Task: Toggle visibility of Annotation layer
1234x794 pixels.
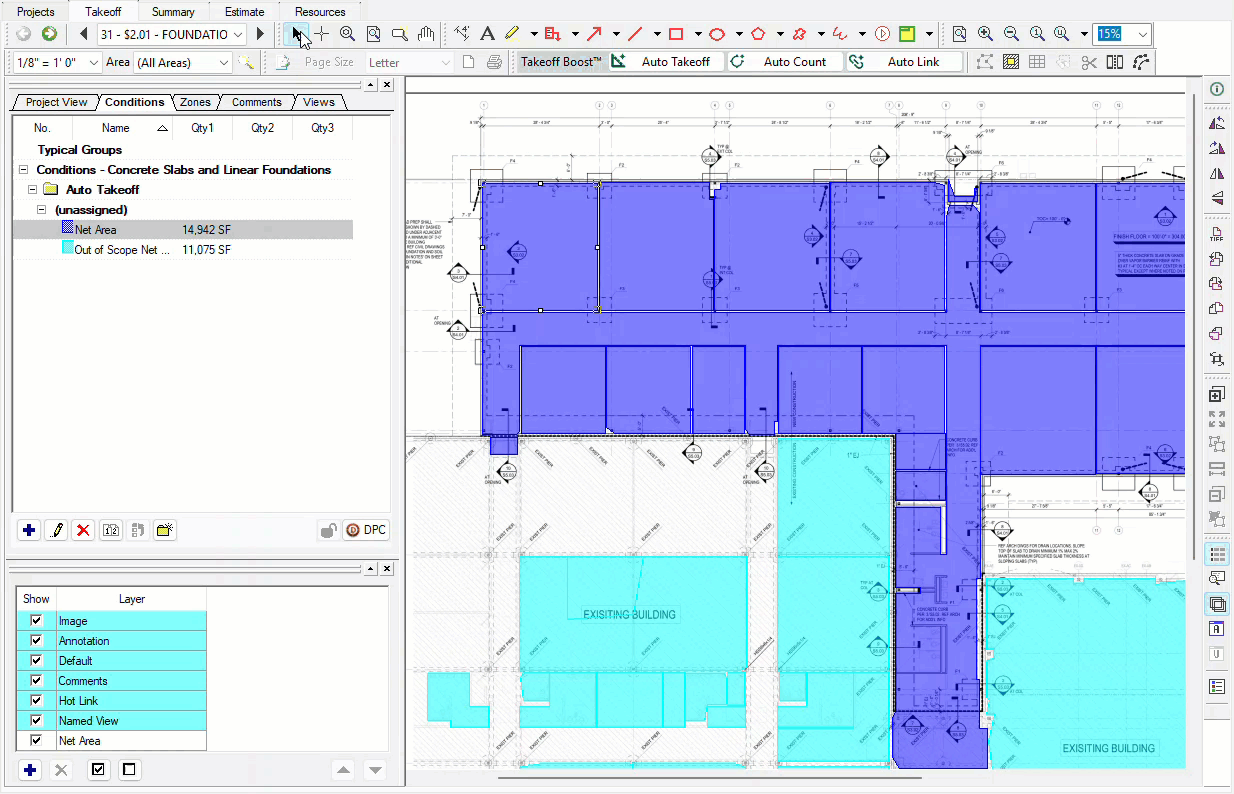Action: click(x=37, y=641)
